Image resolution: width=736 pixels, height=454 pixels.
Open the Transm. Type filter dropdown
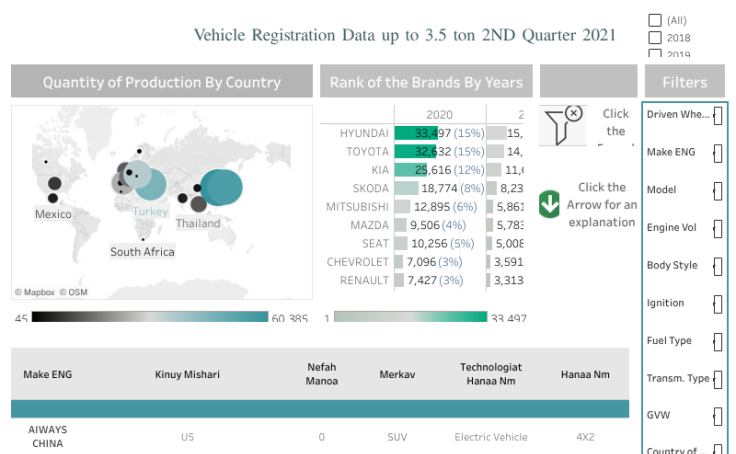pos(718,379)
